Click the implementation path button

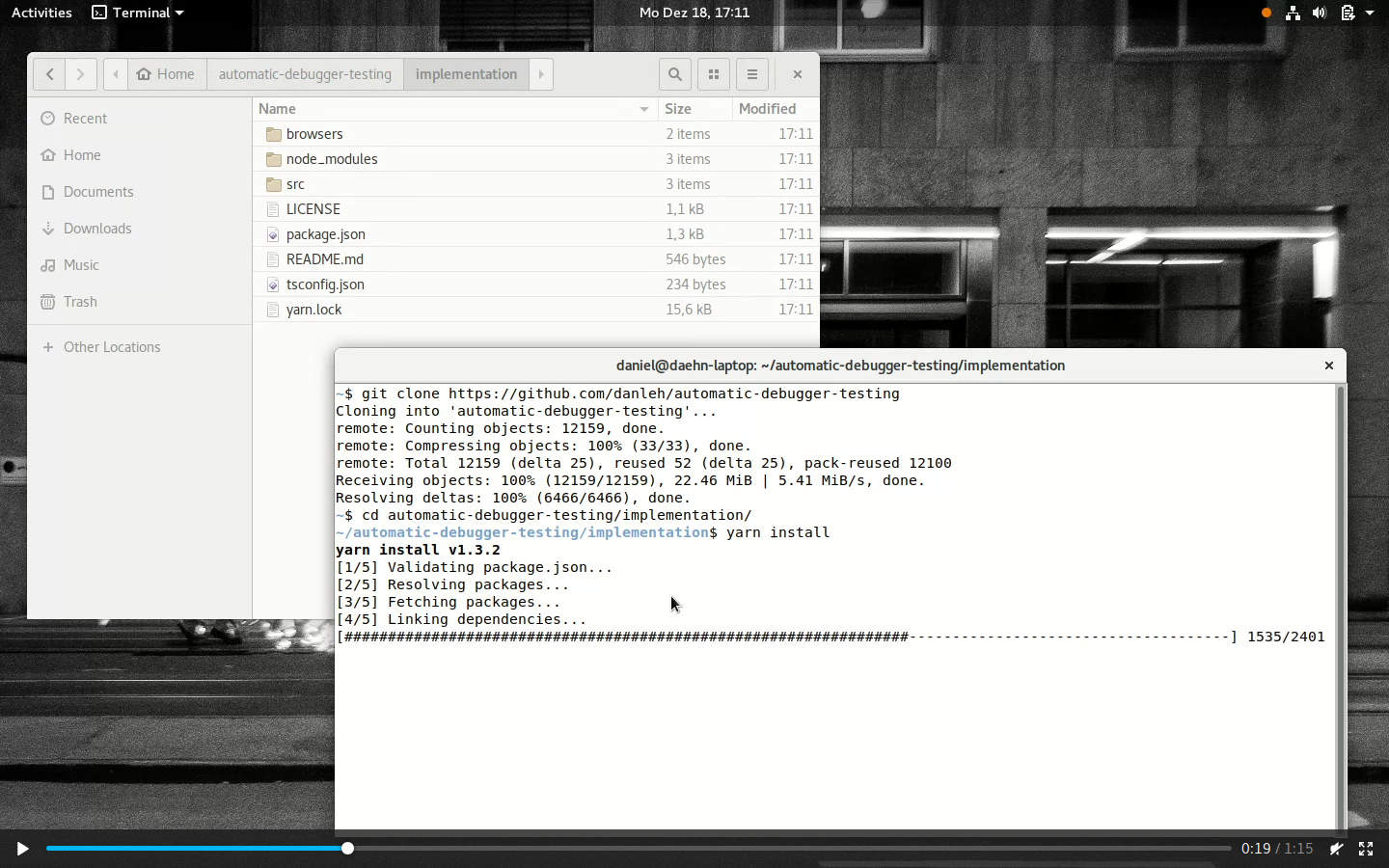tap(466, 74)
